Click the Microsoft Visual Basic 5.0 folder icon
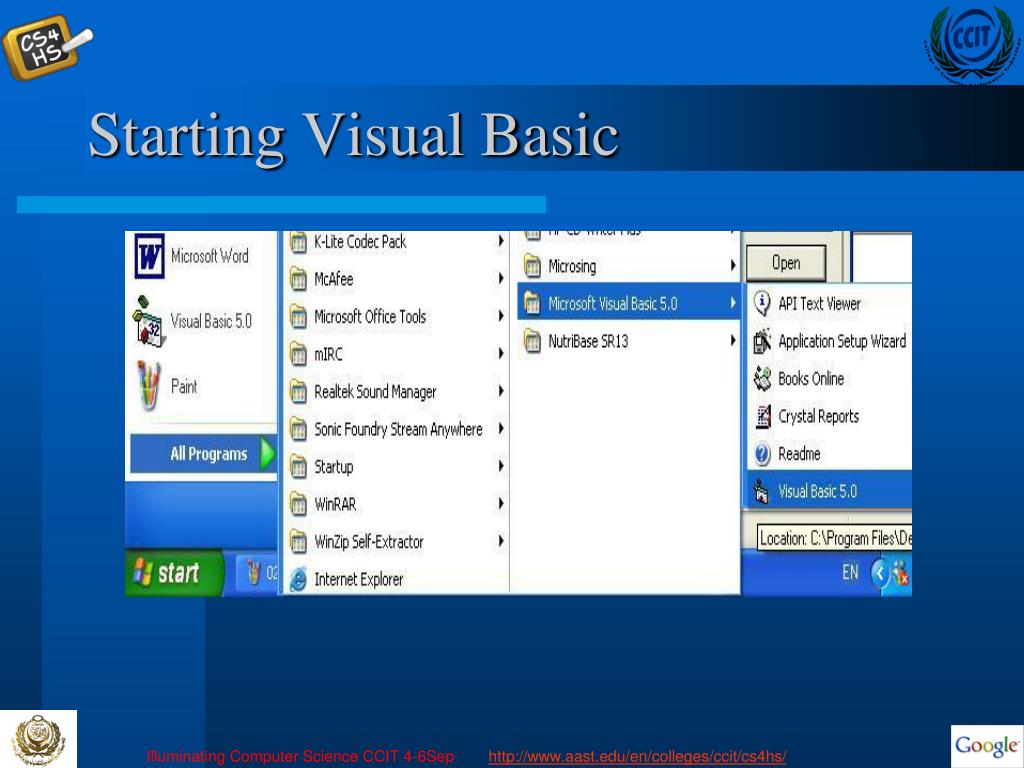Screen dimensions: 1024x768 pyautogui.click(x=532, y=303)
